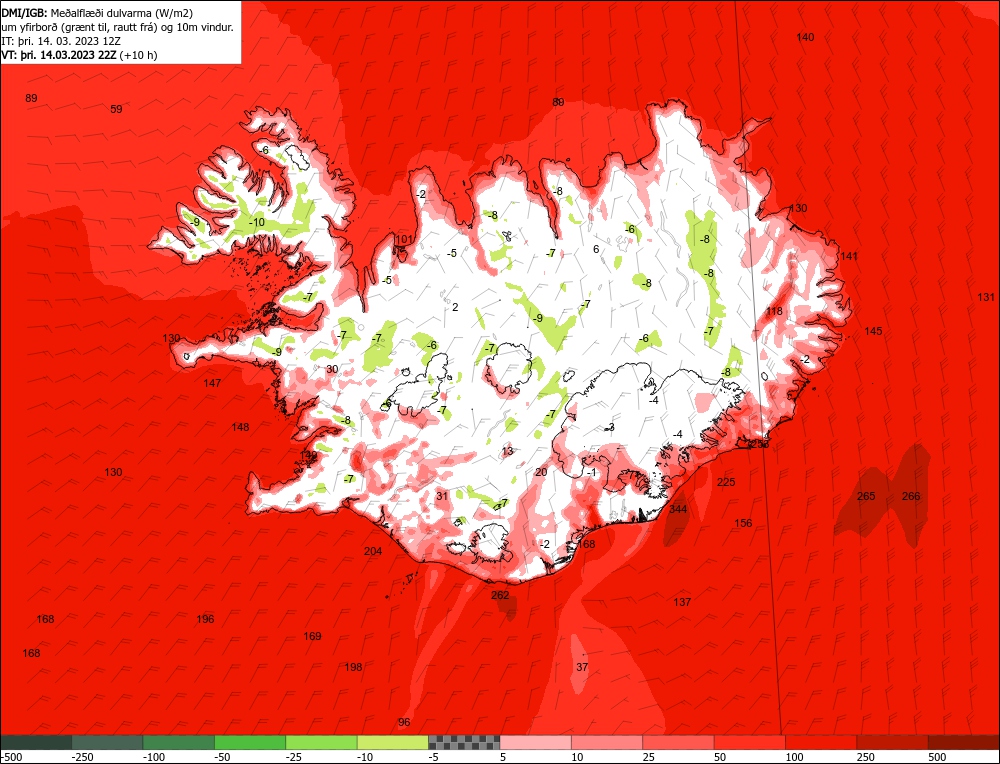Click the '225' value off the southeast coast
This screenshot has width=1000, height=764.
[x=726, y=482]
